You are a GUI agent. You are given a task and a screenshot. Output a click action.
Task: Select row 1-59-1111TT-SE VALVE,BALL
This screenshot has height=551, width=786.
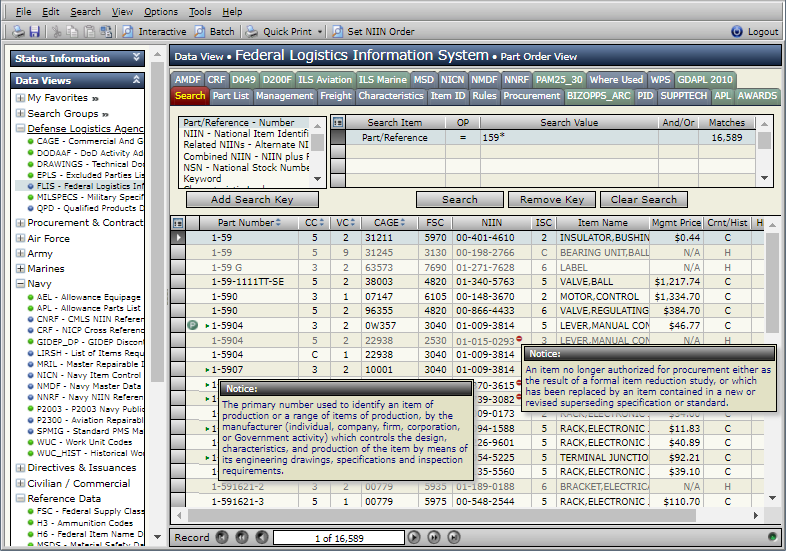(468, 282)
